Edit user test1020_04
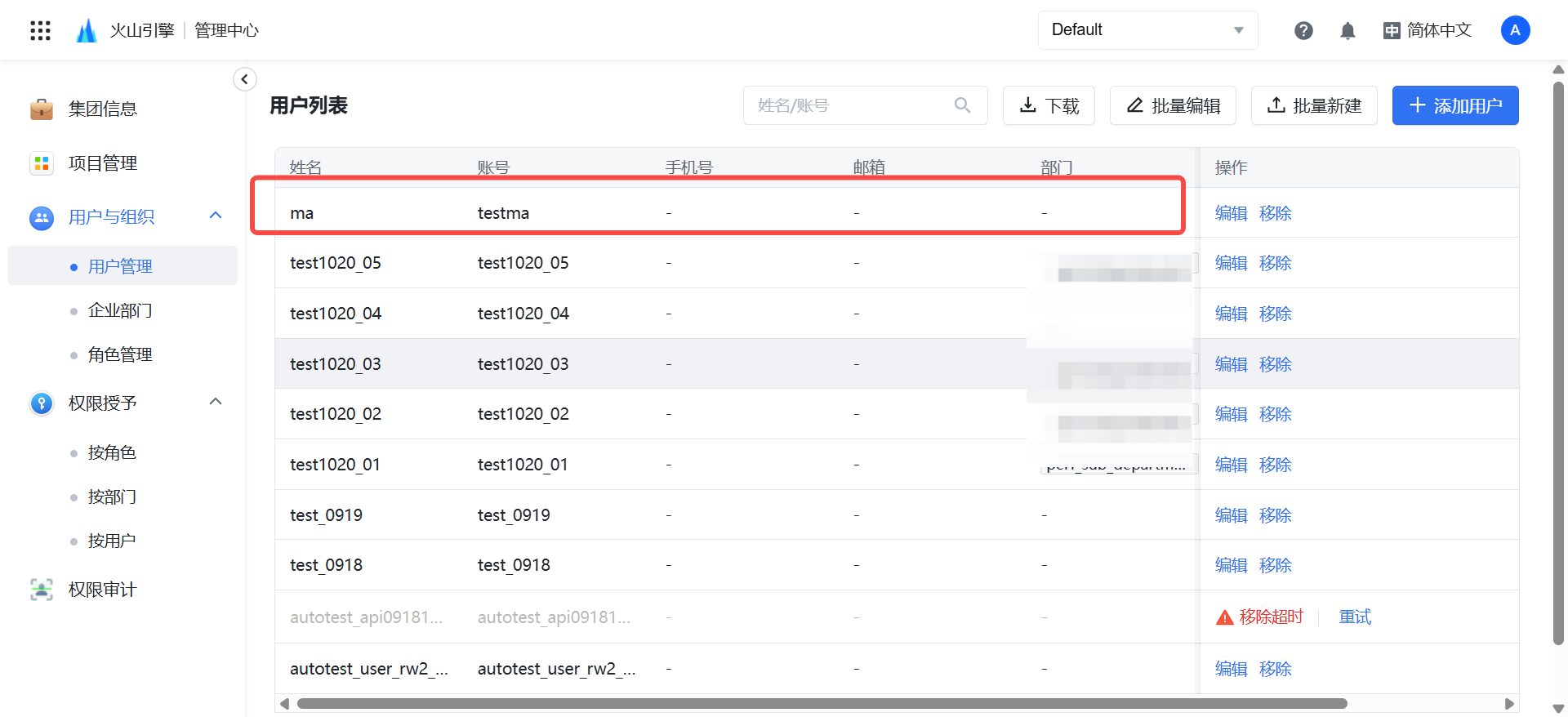Screen dimensions: 1568x717 1231,314
